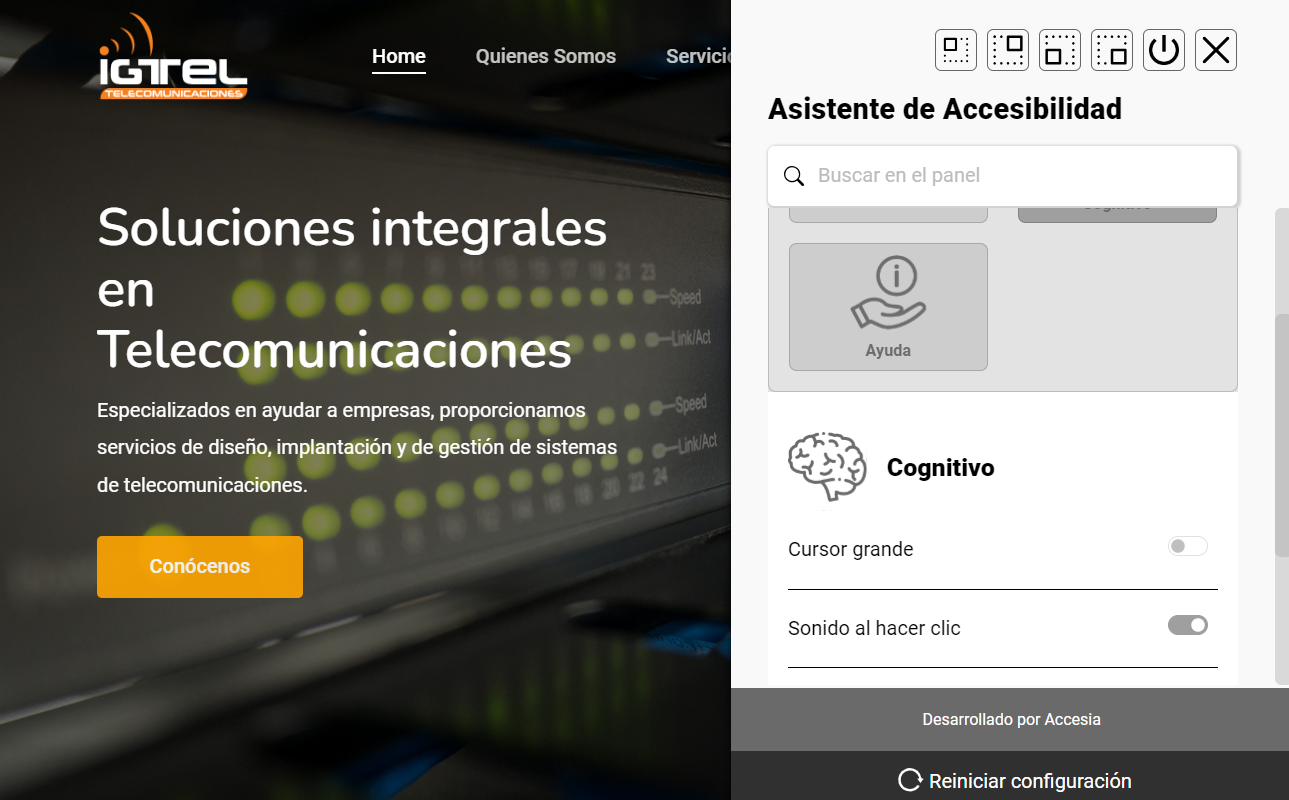This screenshot has height=800, width=1289.
Task: Move accessibility panel to bottom-left corner
Action: point(1060,50)
